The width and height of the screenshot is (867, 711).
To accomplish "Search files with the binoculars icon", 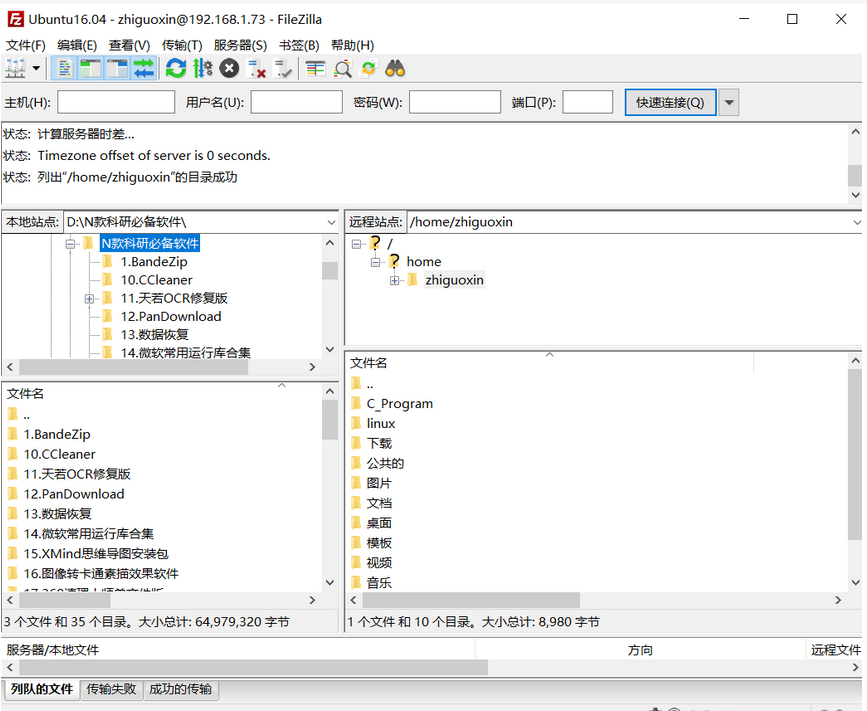I will [x=395, y=69].
